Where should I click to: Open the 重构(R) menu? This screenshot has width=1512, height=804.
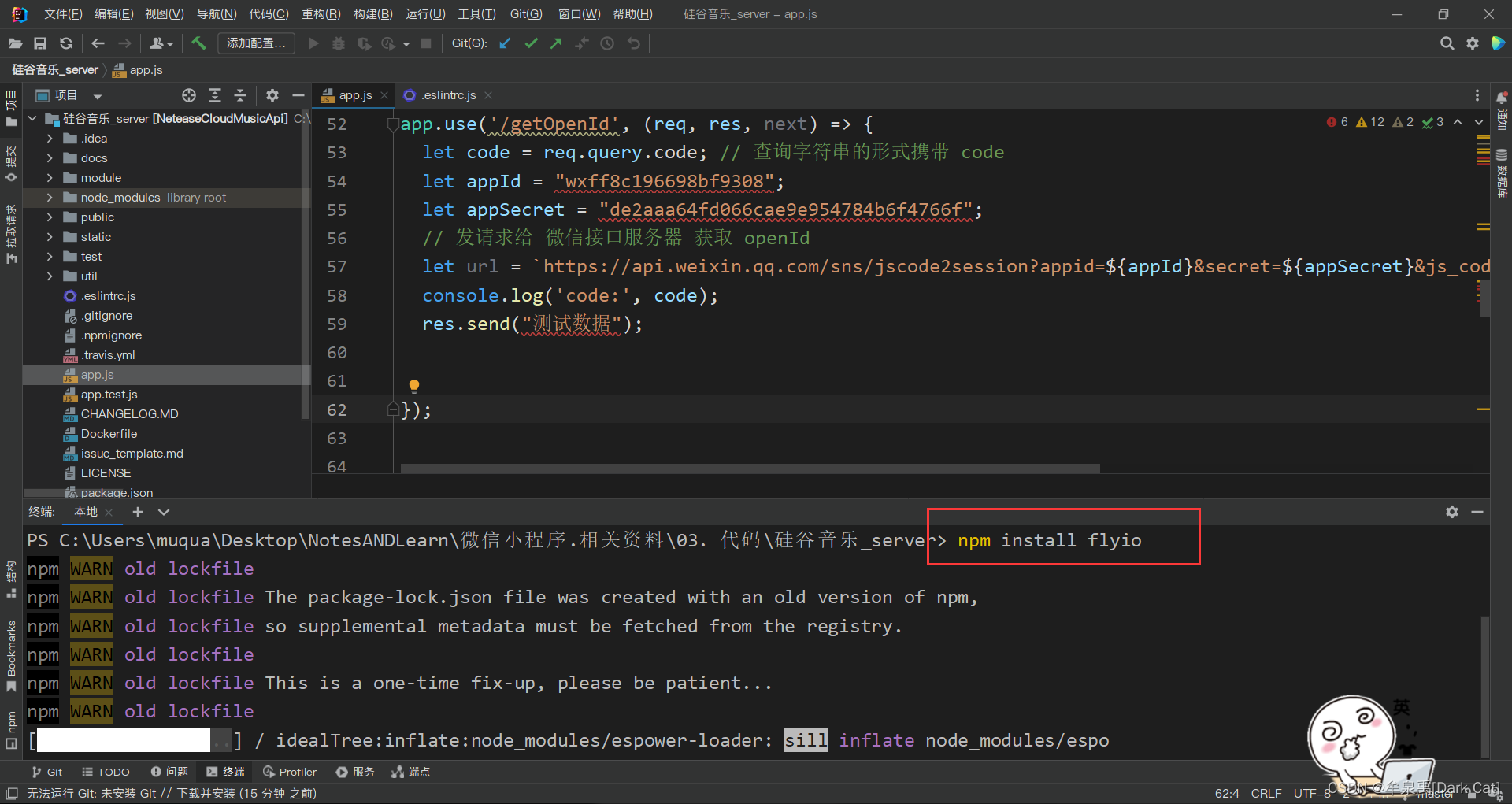tap(321, 14)
